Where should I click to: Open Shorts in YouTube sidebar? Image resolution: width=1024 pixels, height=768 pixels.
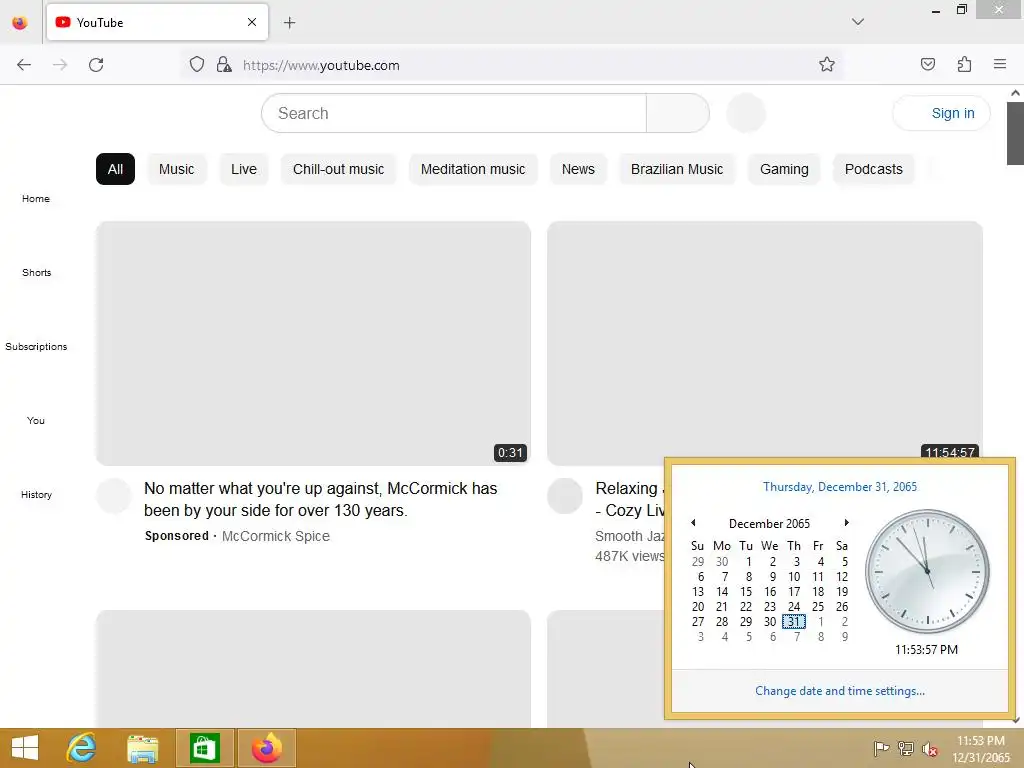click(36, 272)
